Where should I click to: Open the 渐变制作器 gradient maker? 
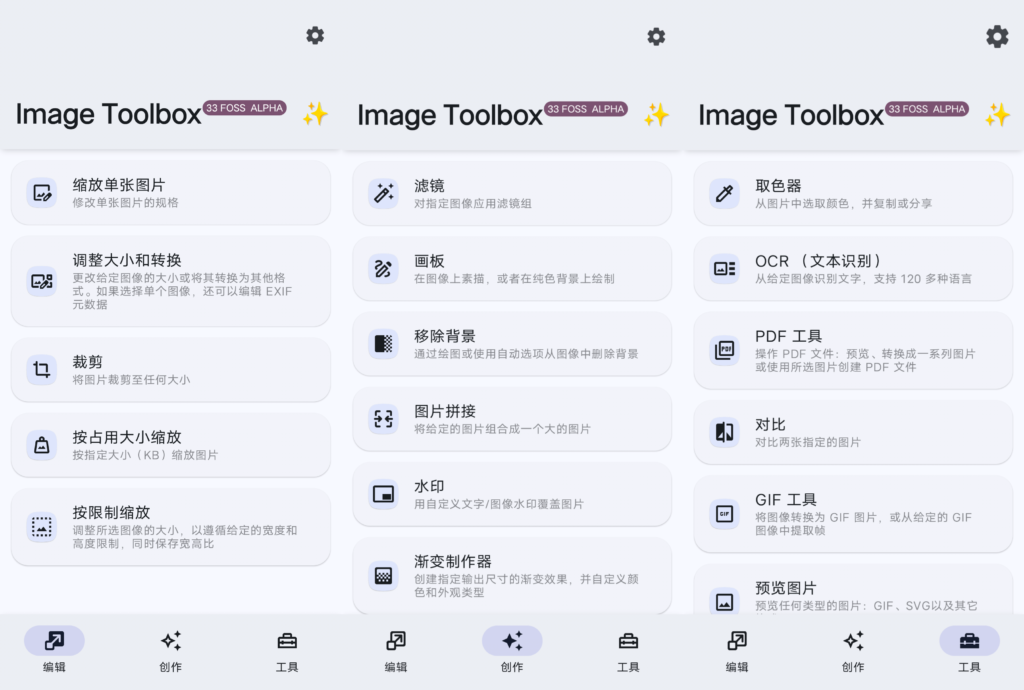click(512, 574)
